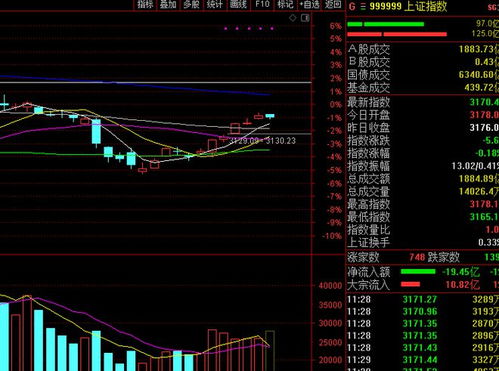Click the 涨家数 748 value
Image resolution: width=499 pixels, height=371 pixels.
point(417,257)
